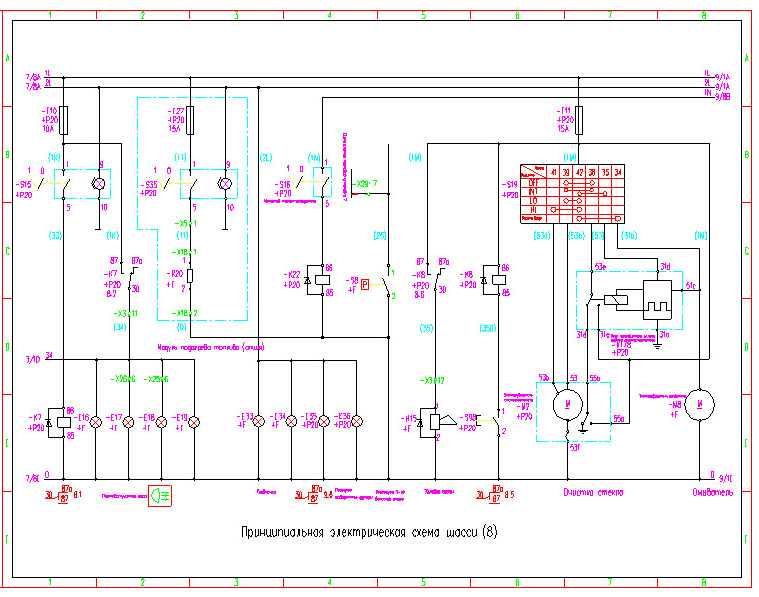Click the '-S19 +P20' designation label

[510, 189]
